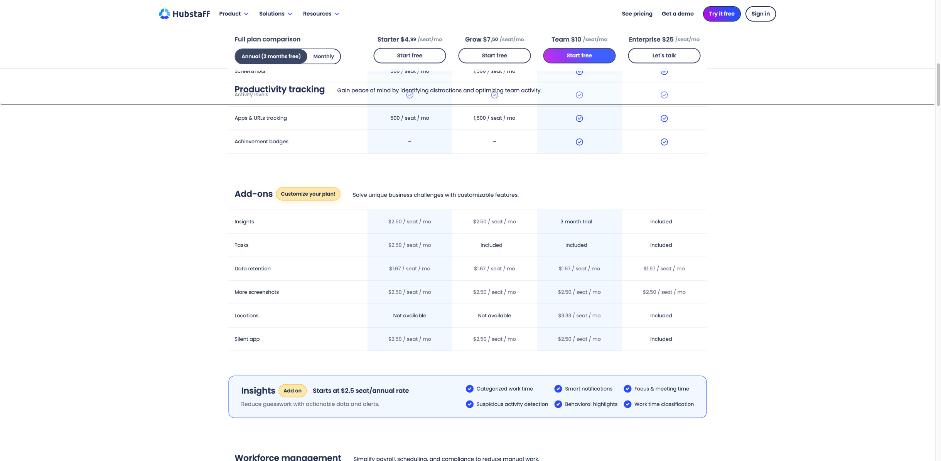This screenshot has height=461, width=941.
Task: Click Starter's Not available Locations cell
Action: coord(409,315)
